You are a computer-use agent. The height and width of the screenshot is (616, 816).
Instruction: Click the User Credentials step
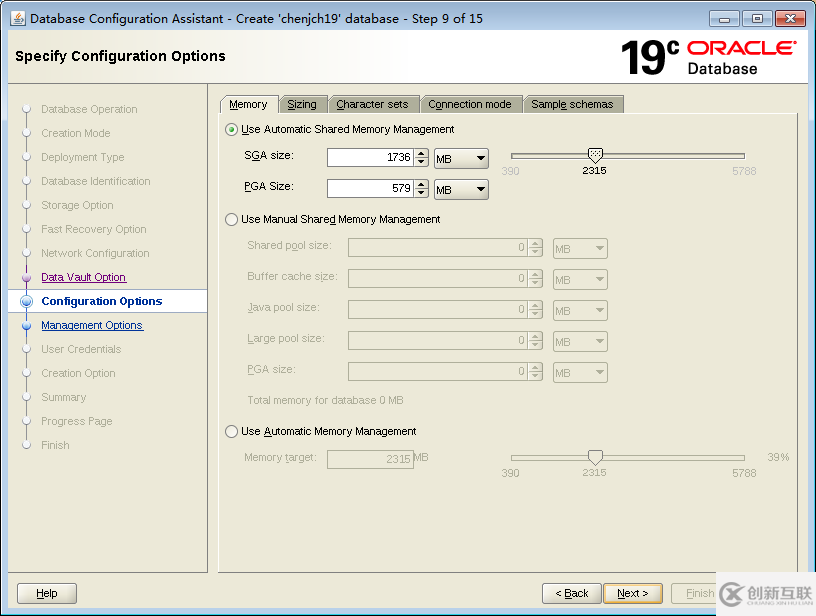pyautogui.click(x=81, y=349)
